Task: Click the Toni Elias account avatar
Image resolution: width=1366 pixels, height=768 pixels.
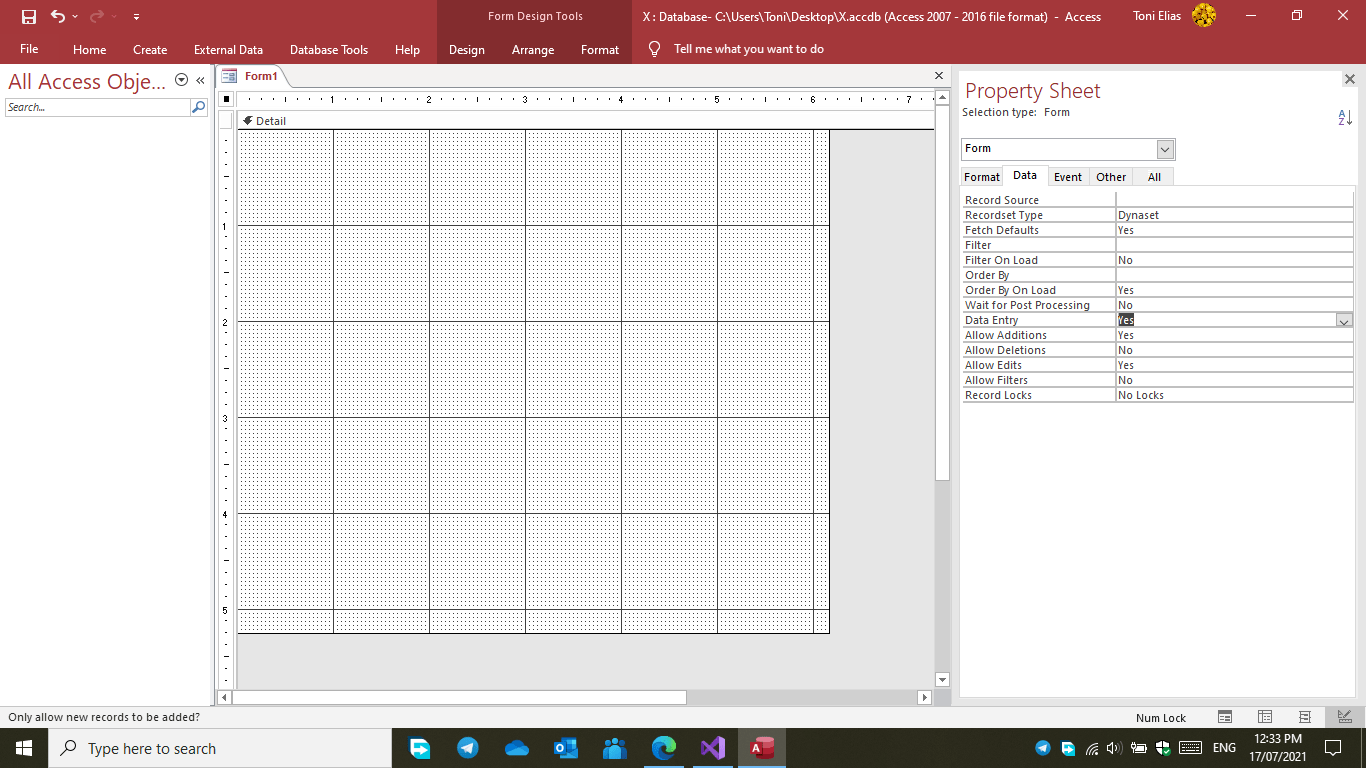Action: tap(1204, 16)
